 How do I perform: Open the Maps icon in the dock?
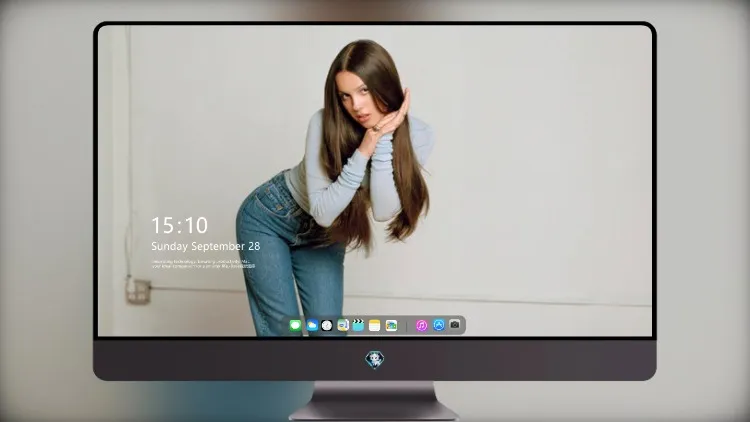(343, 325)
